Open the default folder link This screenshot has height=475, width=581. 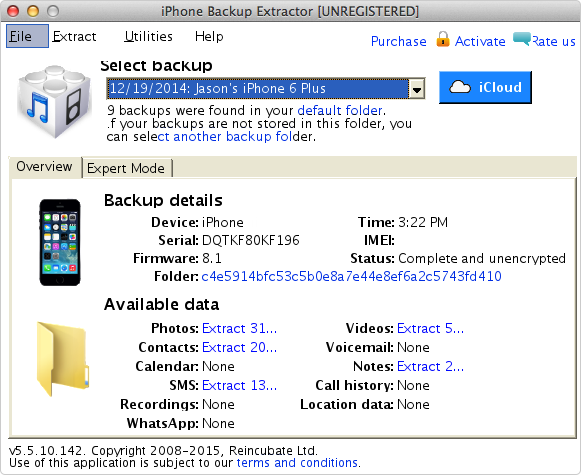click(x=340, y=110)
